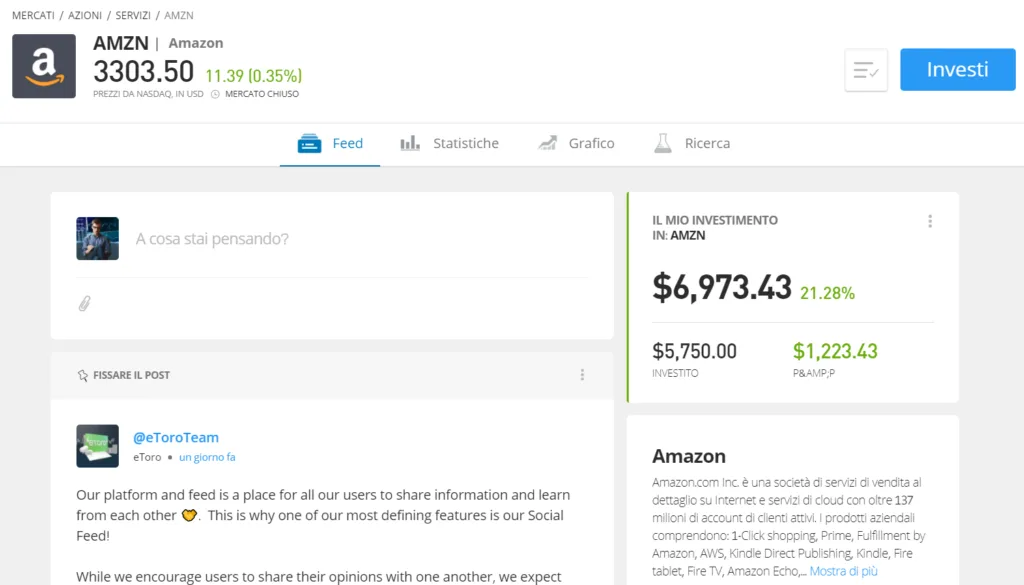Open the @eToroTeam profile link
The image size is (1024, 585).
(176, 437)
